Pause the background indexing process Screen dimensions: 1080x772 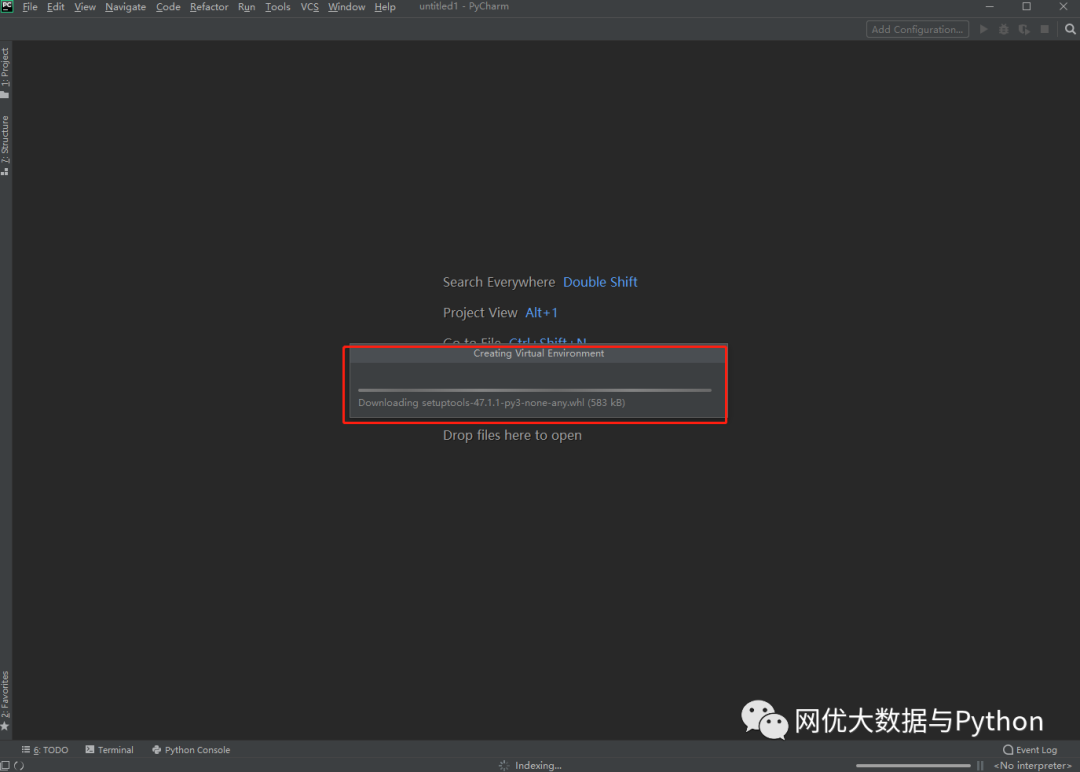(980, 765)
